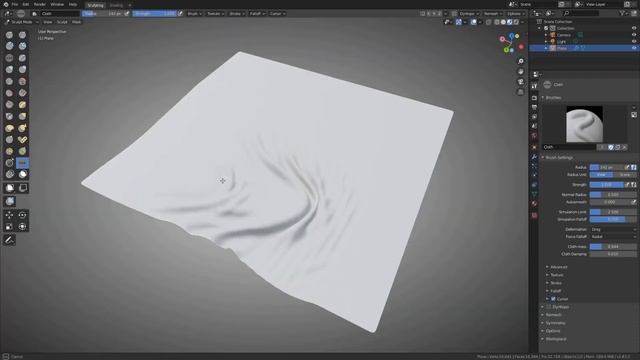Select the Mesh Filter tool
This screenshot has height=360, width=640.
pos(9,201)
